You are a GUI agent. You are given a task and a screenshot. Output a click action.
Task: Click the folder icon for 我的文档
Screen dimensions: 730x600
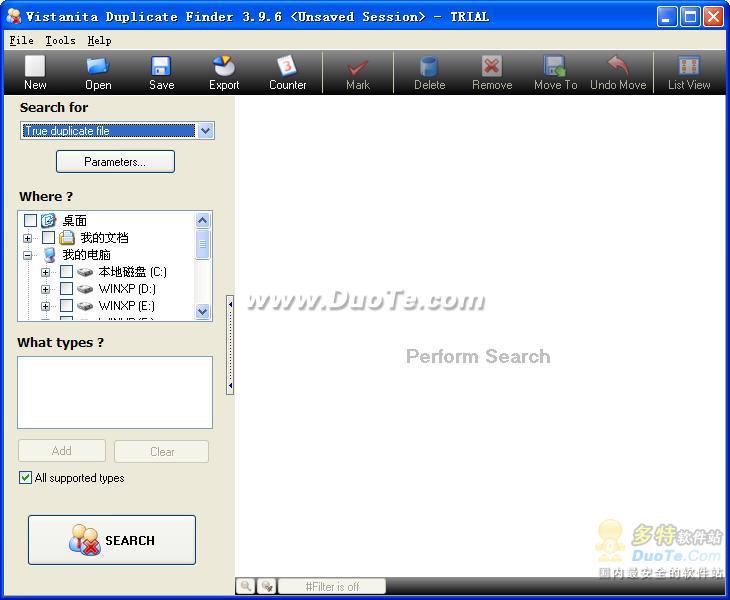click(67, 237)
